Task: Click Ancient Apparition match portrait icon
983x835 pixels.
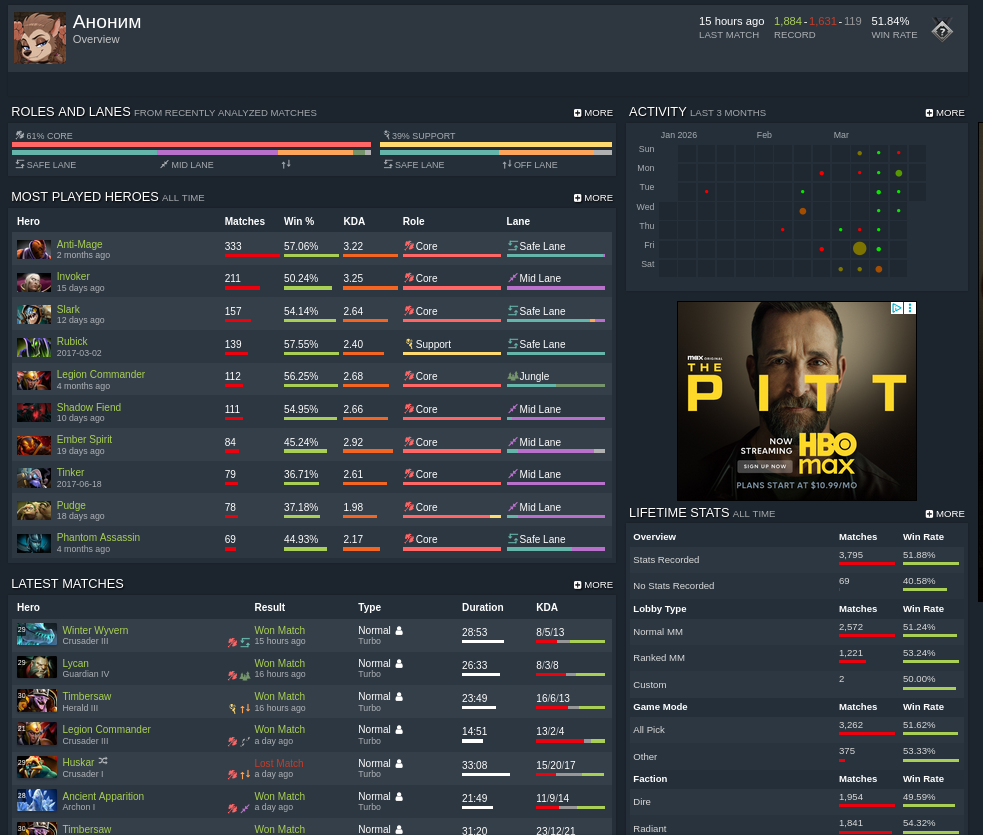Action: (37, 801)
